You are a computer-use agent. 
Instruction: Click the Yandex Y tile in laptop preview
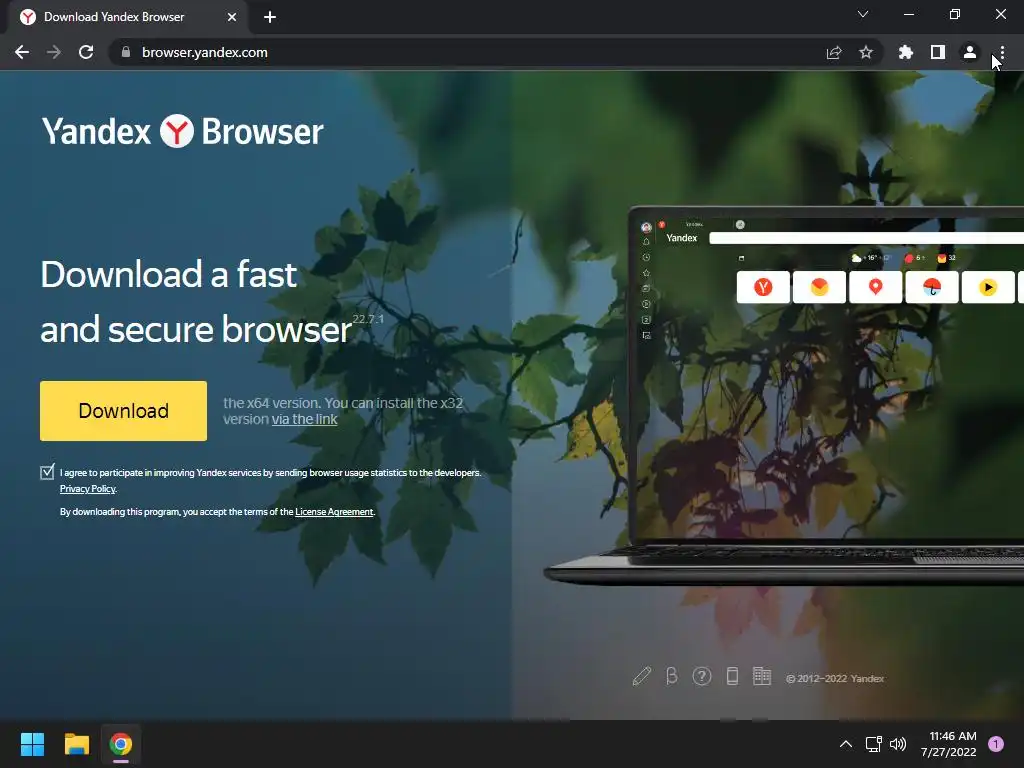763,287
